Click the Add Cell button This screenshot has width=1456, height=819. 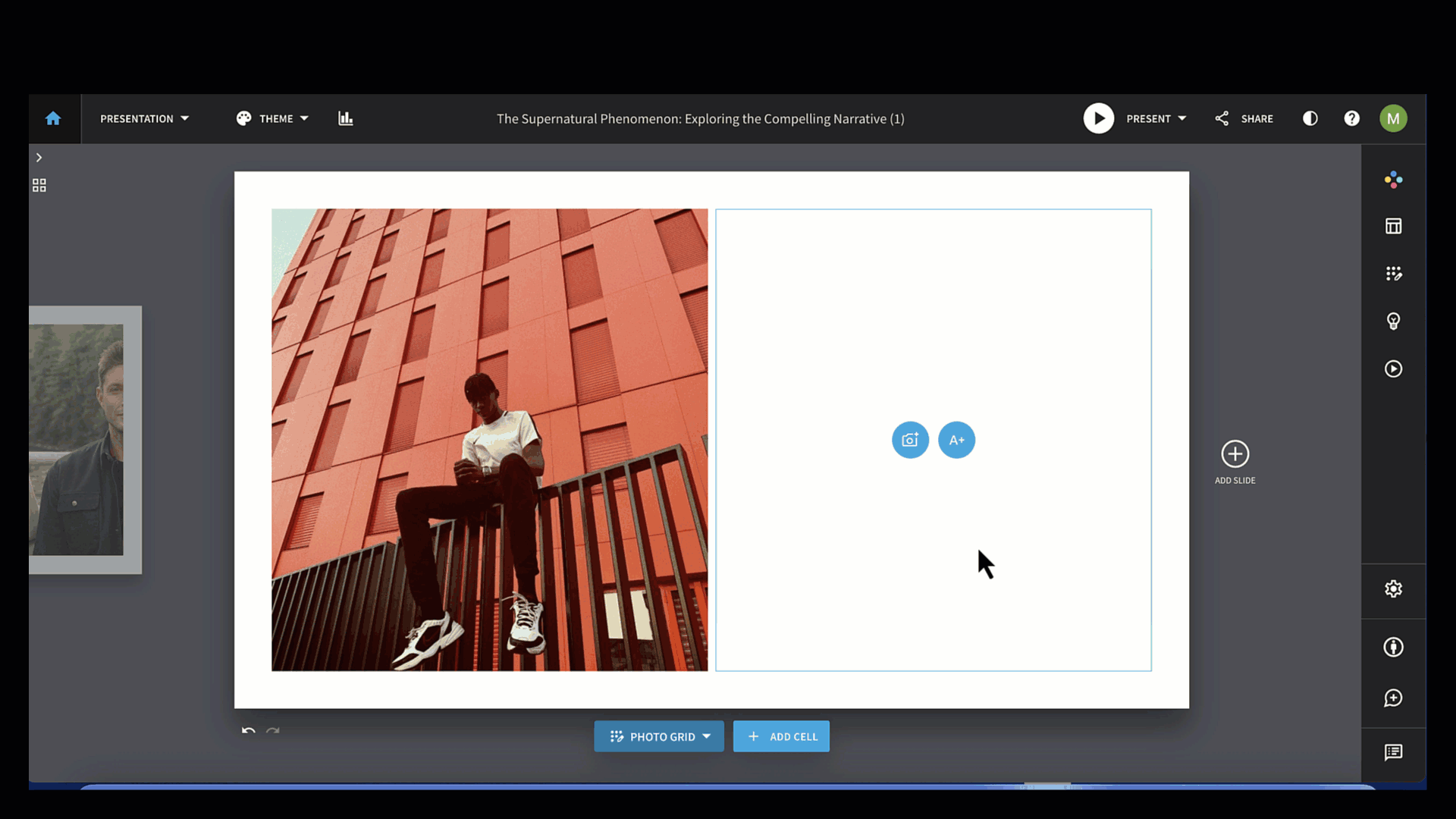[x=781, y=736]
